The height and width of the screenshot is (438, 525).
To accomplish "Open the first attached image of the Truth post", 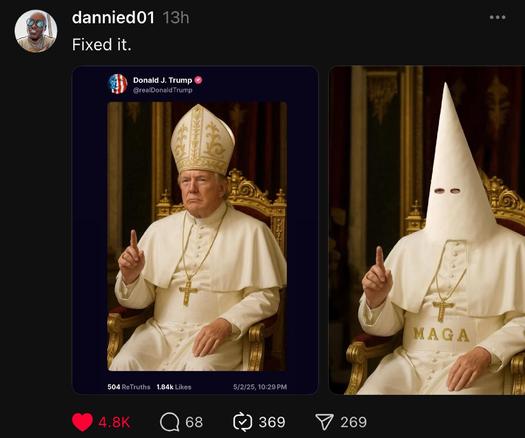I will click(x=195, y=230).
